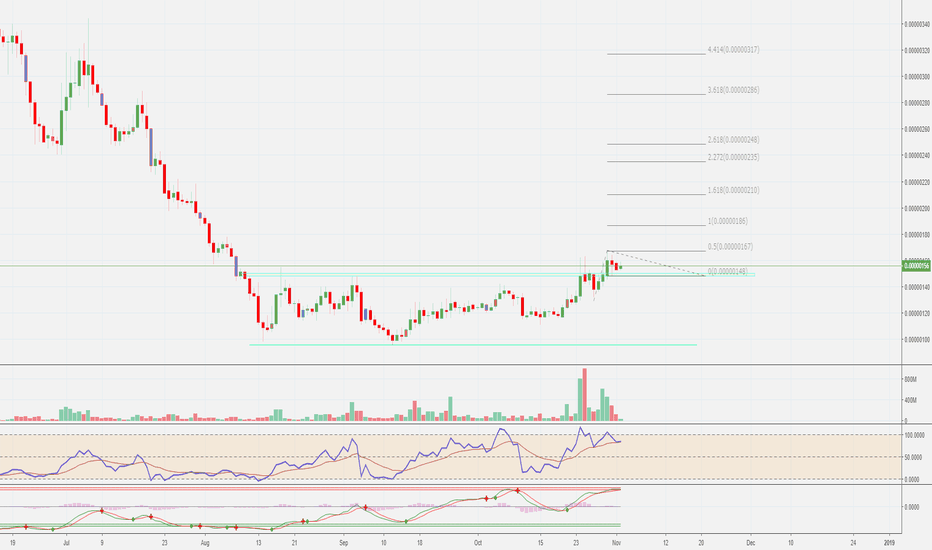Click price axis label 0.00000260
The width and height of the screenshot is (932, 550).
[917, 129]
